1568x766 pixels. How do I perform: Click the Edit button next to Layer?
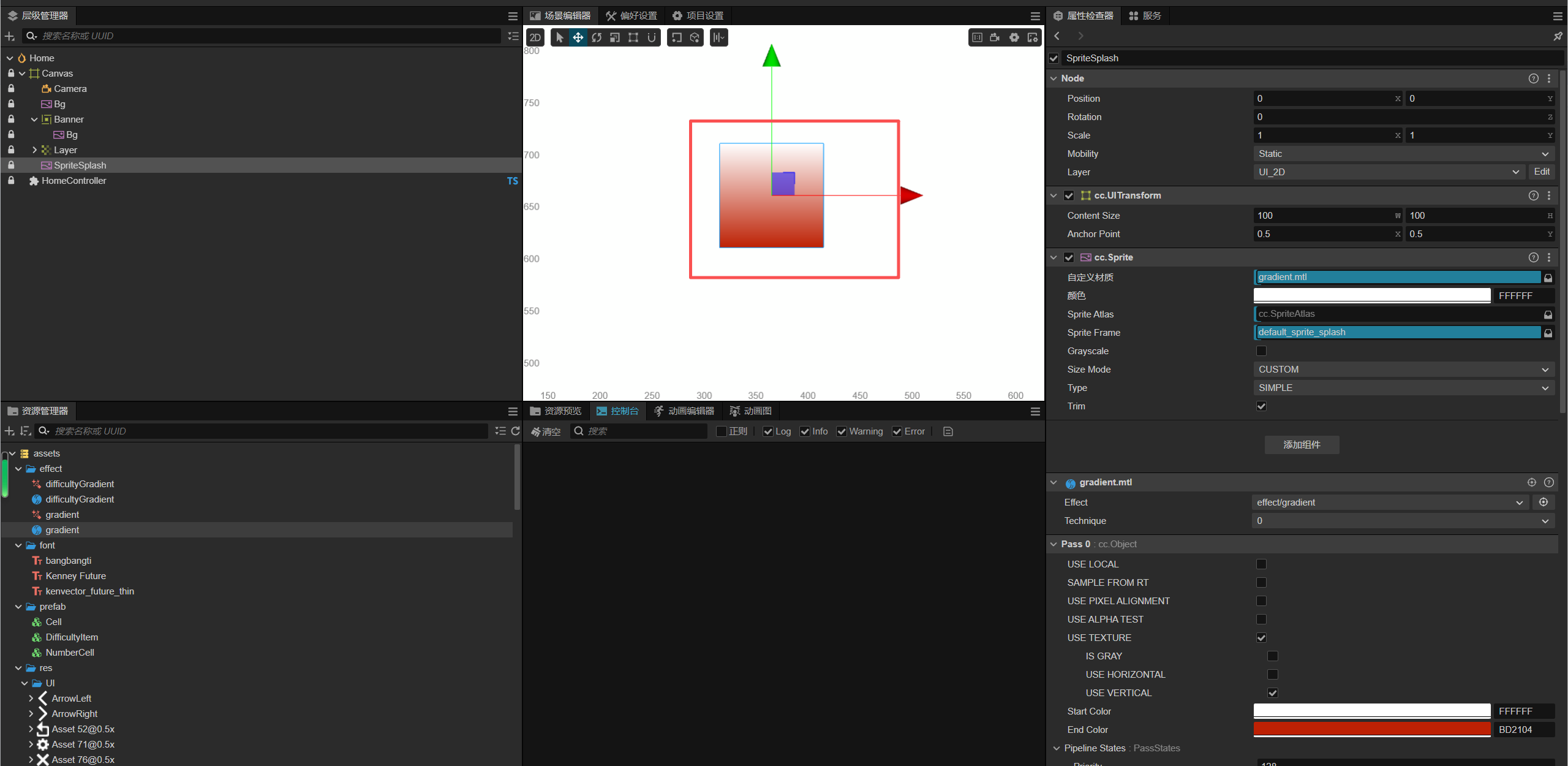1541,172
